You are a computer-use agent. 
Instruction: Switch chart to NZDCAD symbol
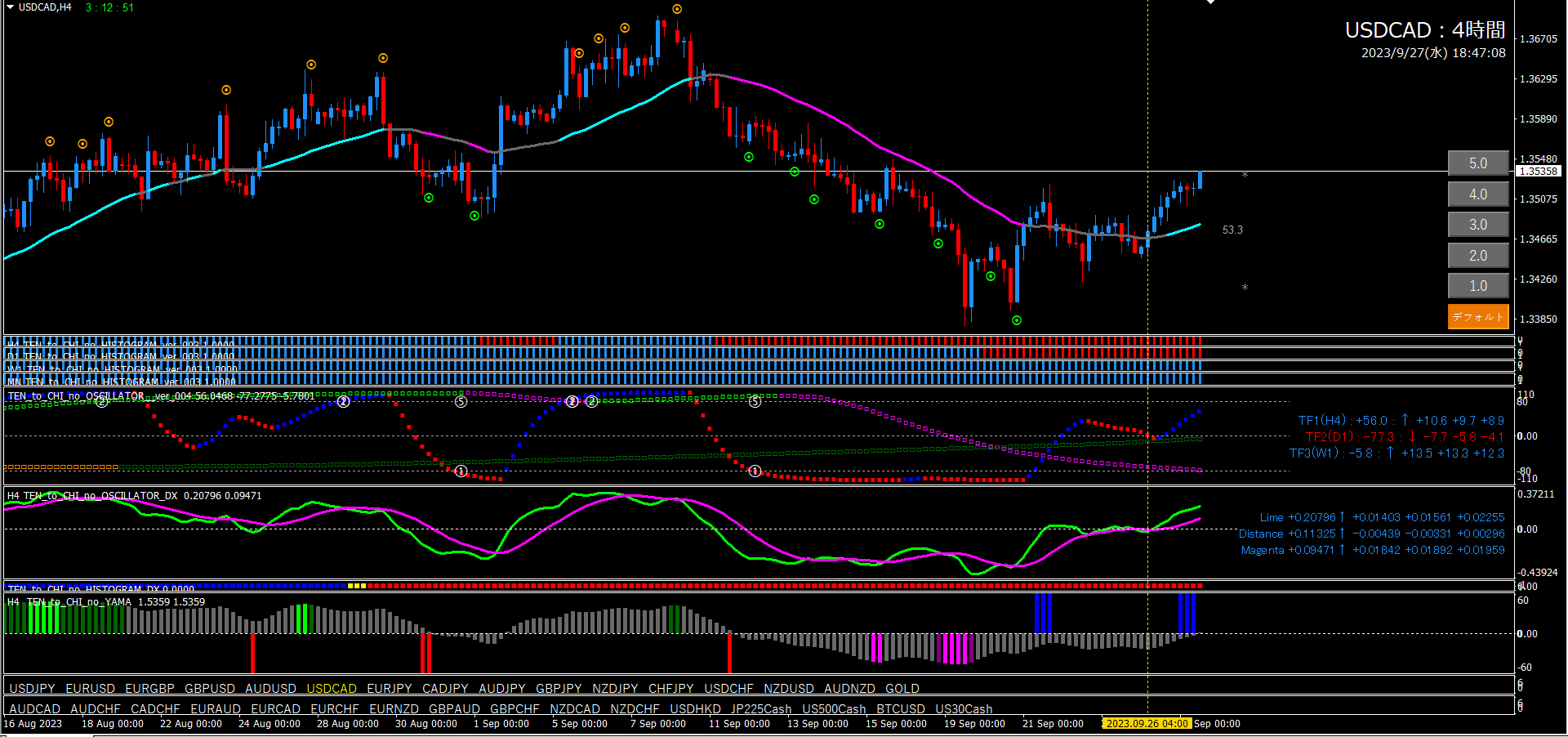[x=576, y=709]
